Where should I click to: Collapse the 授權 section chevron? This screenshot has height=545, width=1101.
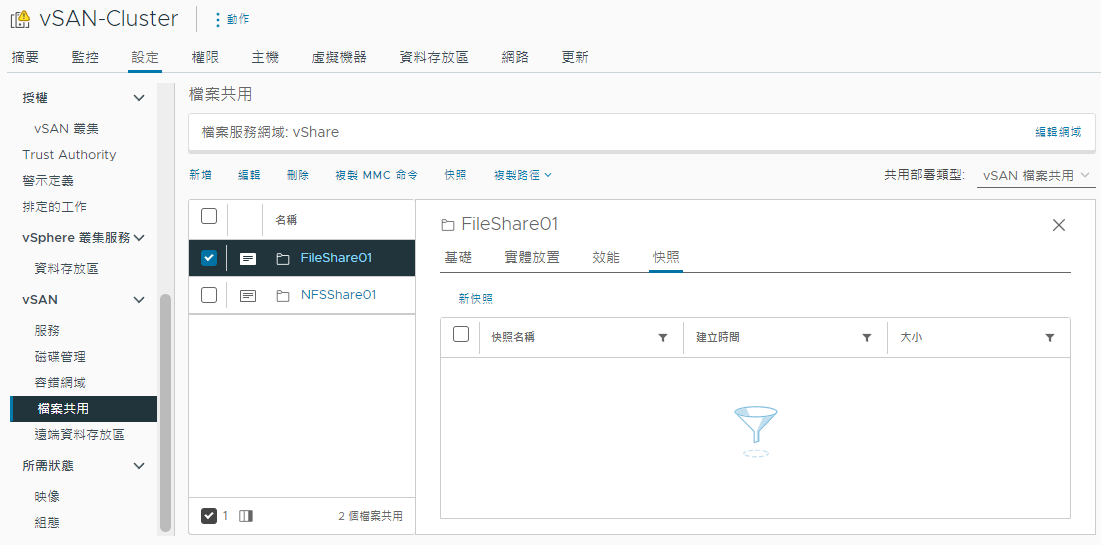point(139,98)
